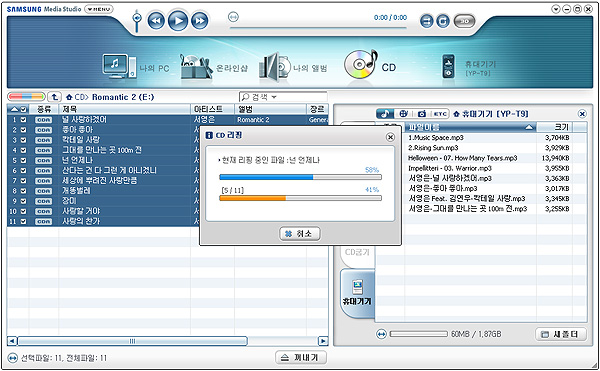Sort by 아티스트 column header
The width and height of the screenshot is (600, 371).
[212, 109]
